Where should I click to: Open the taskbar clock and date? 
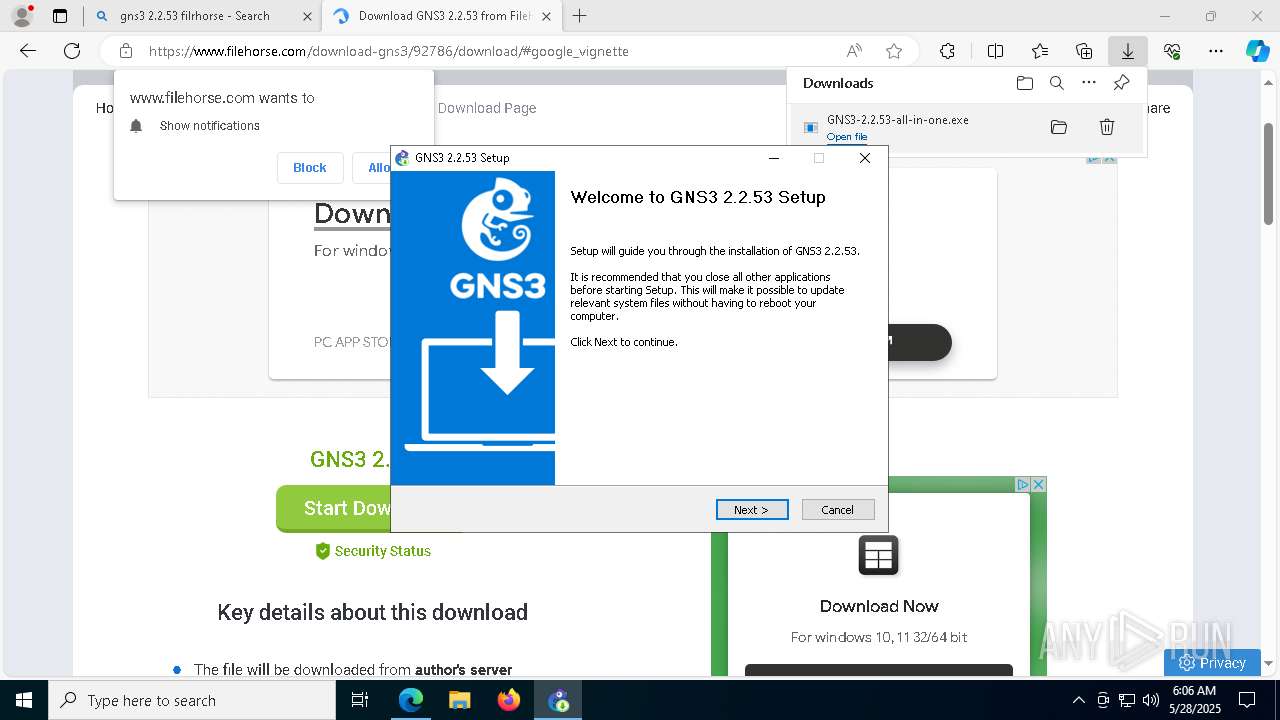[x=1194, y=700]
